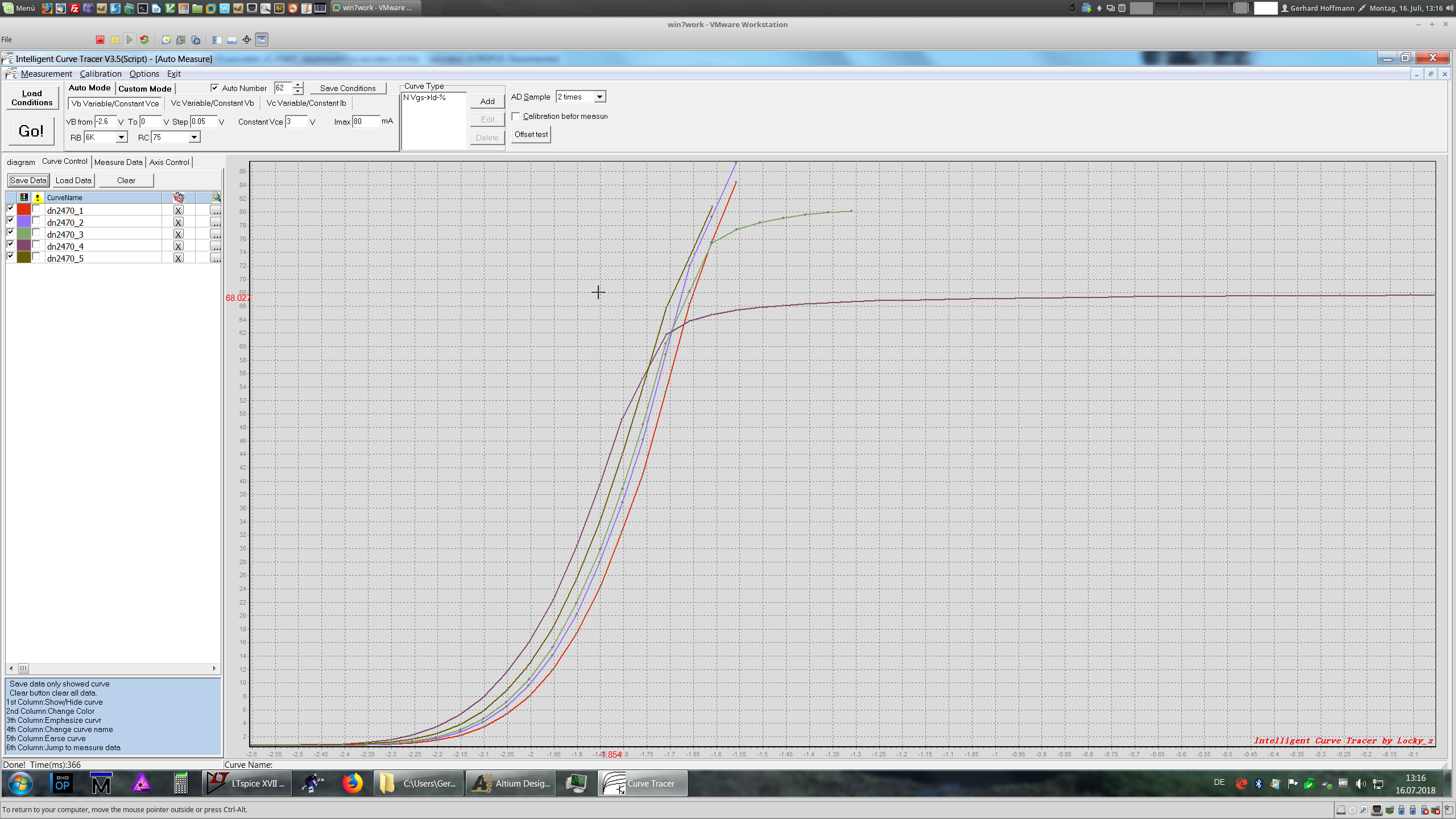Click the VMware restart guest icon
The width and height of the screenshot is (1456, 819).
pyautogui.click(x=144, y=40)
